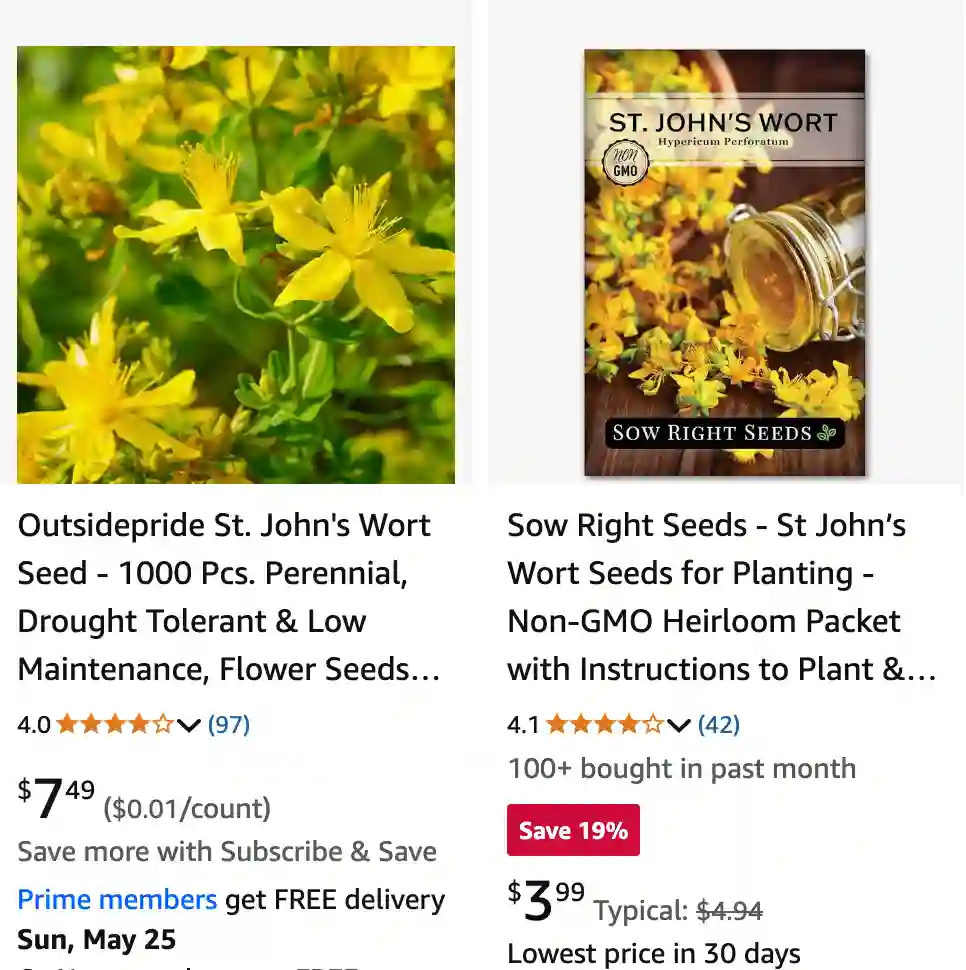
Task: View the 97 reviews for Outsidepride seeds
Action: coord(229,724)
